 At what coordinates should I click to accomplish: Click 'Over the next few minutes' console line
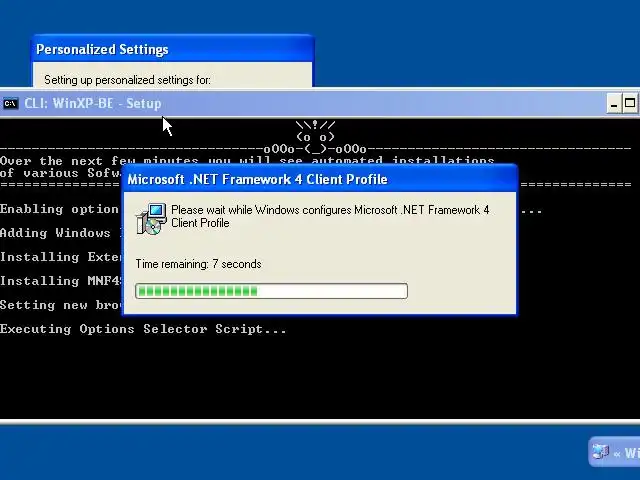pos(247,160)
